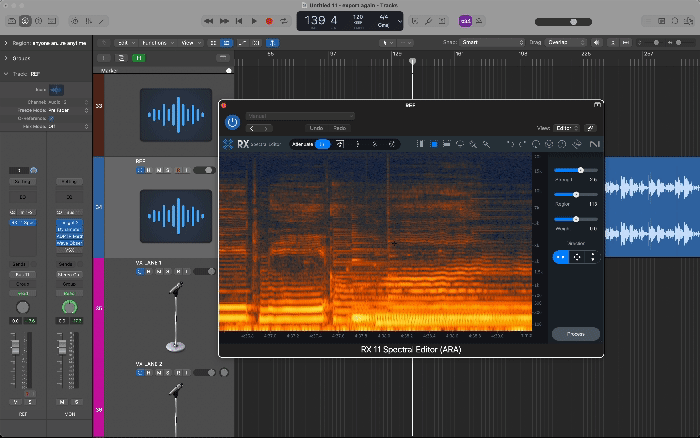Toggle the Inspector button in control bar
700x438 pixels.
click(25, 21)
